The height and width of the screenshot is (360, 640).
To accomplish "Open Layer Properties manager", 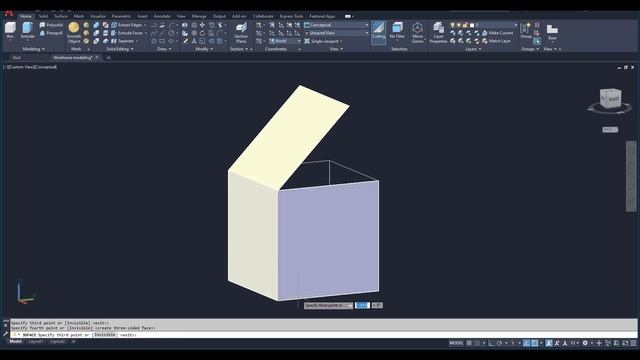I will coord(438,33).
